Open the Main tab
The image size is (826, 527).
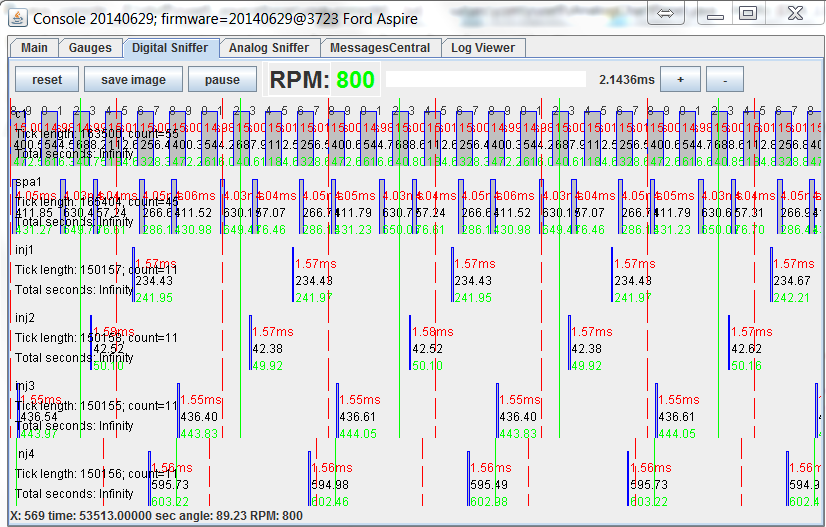pyautogui.click(x=34, y=48)
